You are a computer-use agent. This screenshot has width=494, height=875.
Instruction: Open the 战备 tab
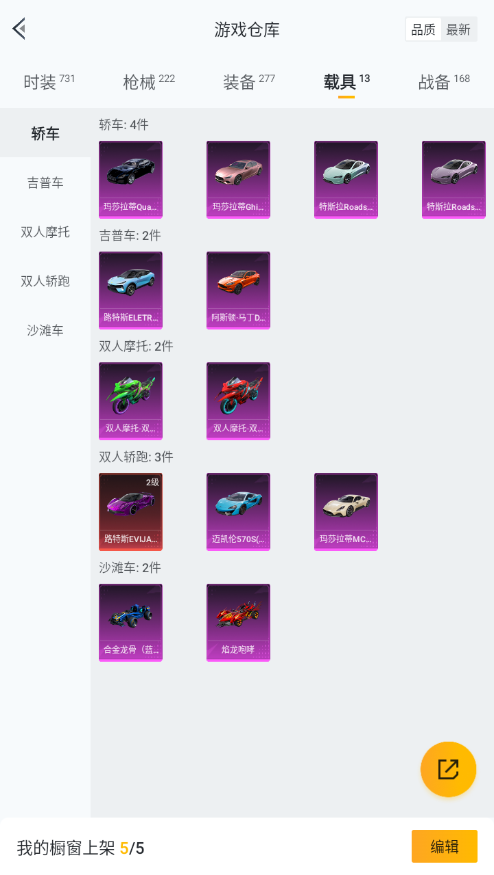pyautogui.click(x=444, y=82)
